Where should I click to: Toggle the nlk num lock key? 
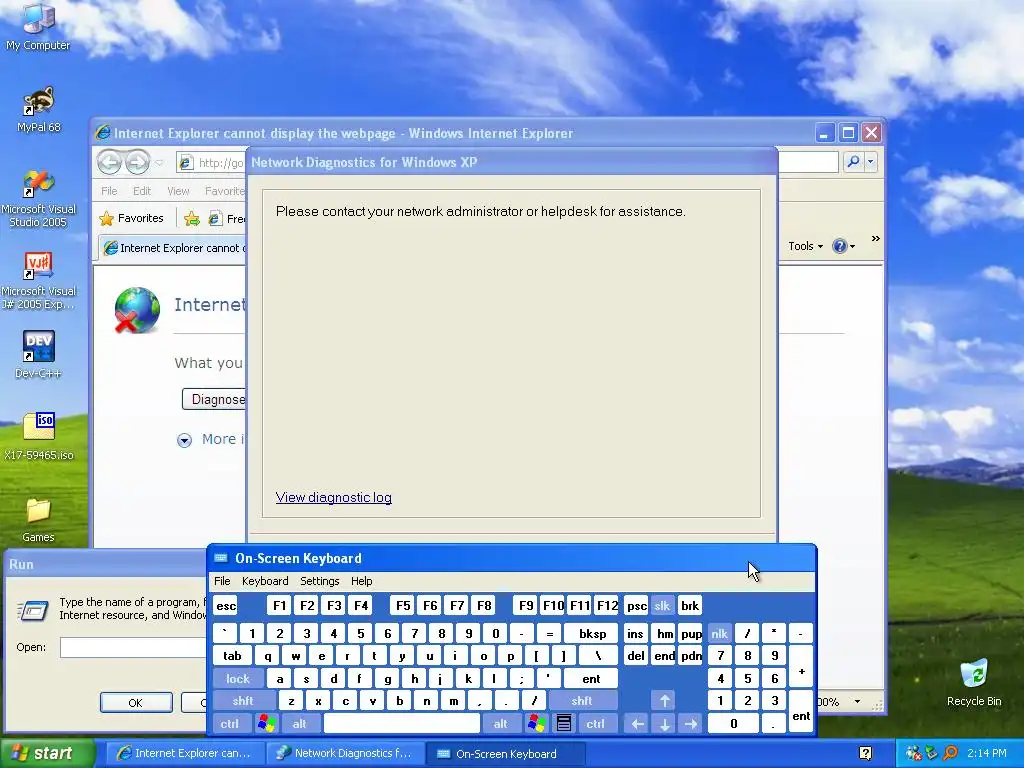click(719, 633)
